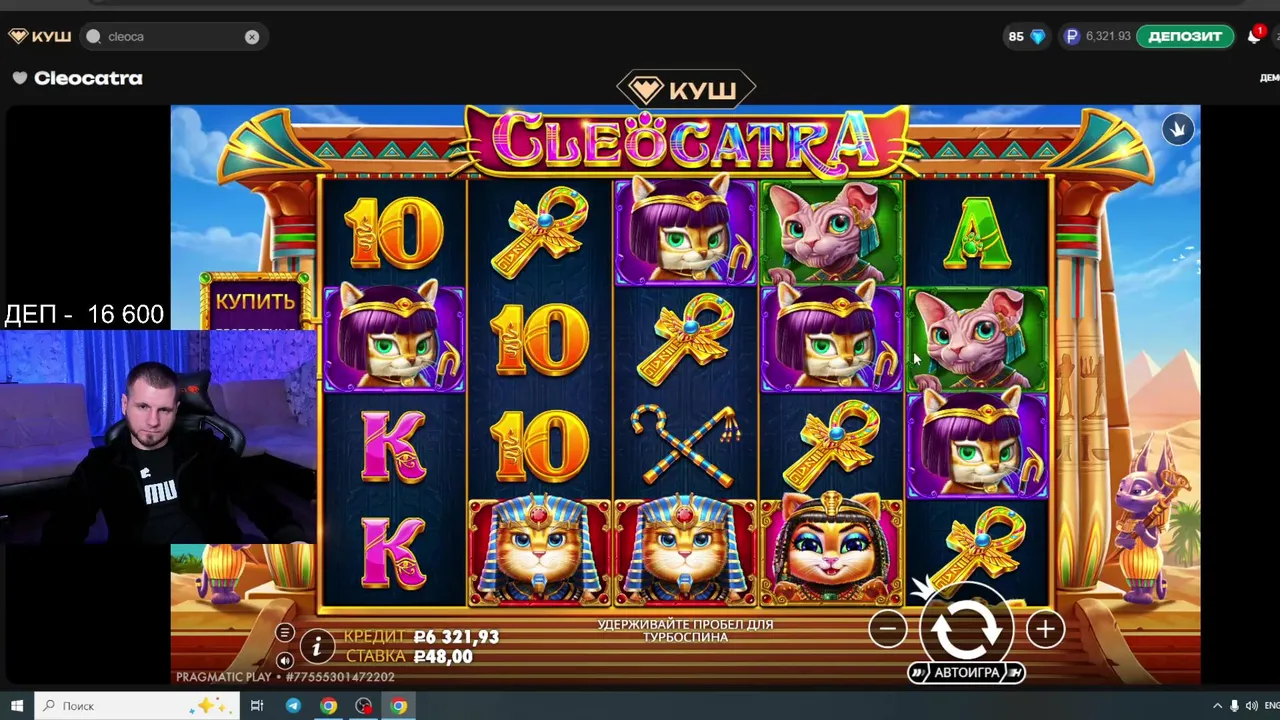Mute the game sound speaker icon

tap(285, 660)
